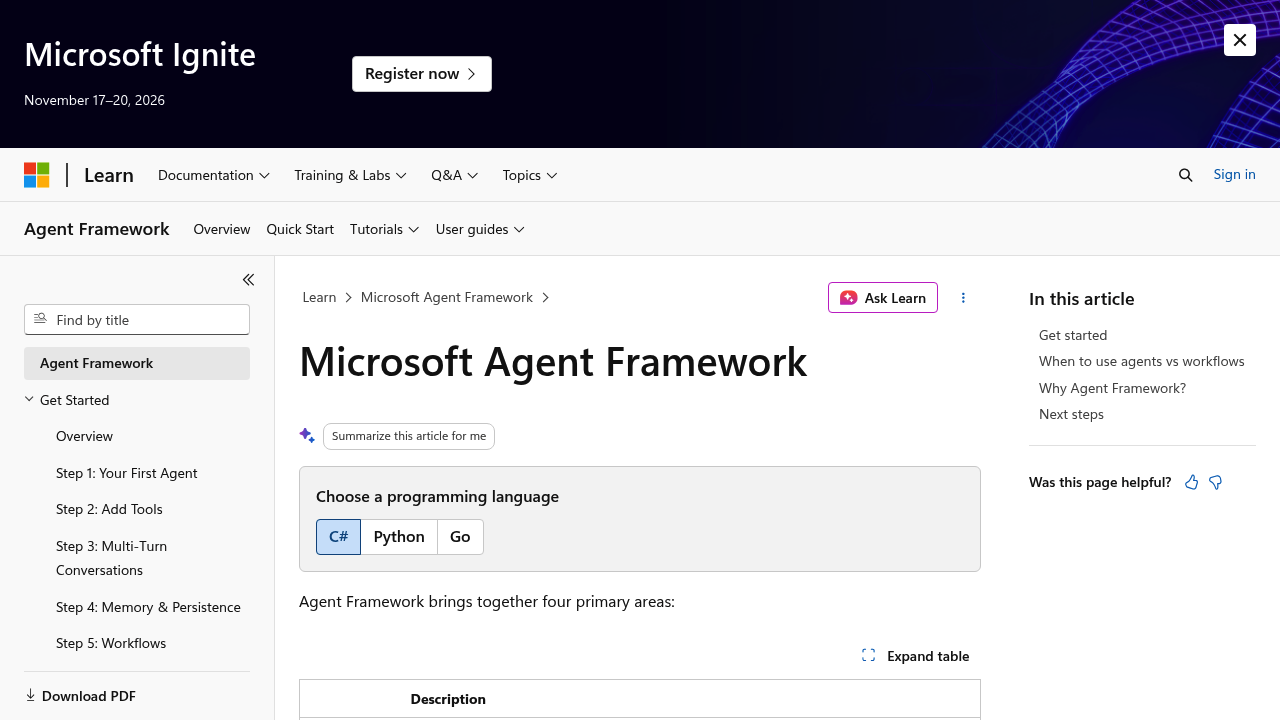Click the Ask Learn chat icon

coord(848,298)
